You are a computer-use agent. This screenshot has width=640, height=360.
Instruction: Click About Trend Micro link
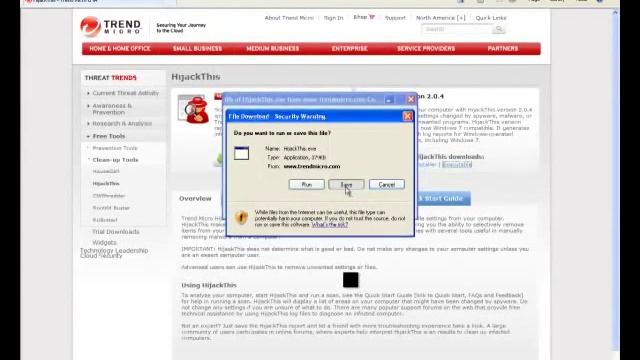click(x=289, y=18)
